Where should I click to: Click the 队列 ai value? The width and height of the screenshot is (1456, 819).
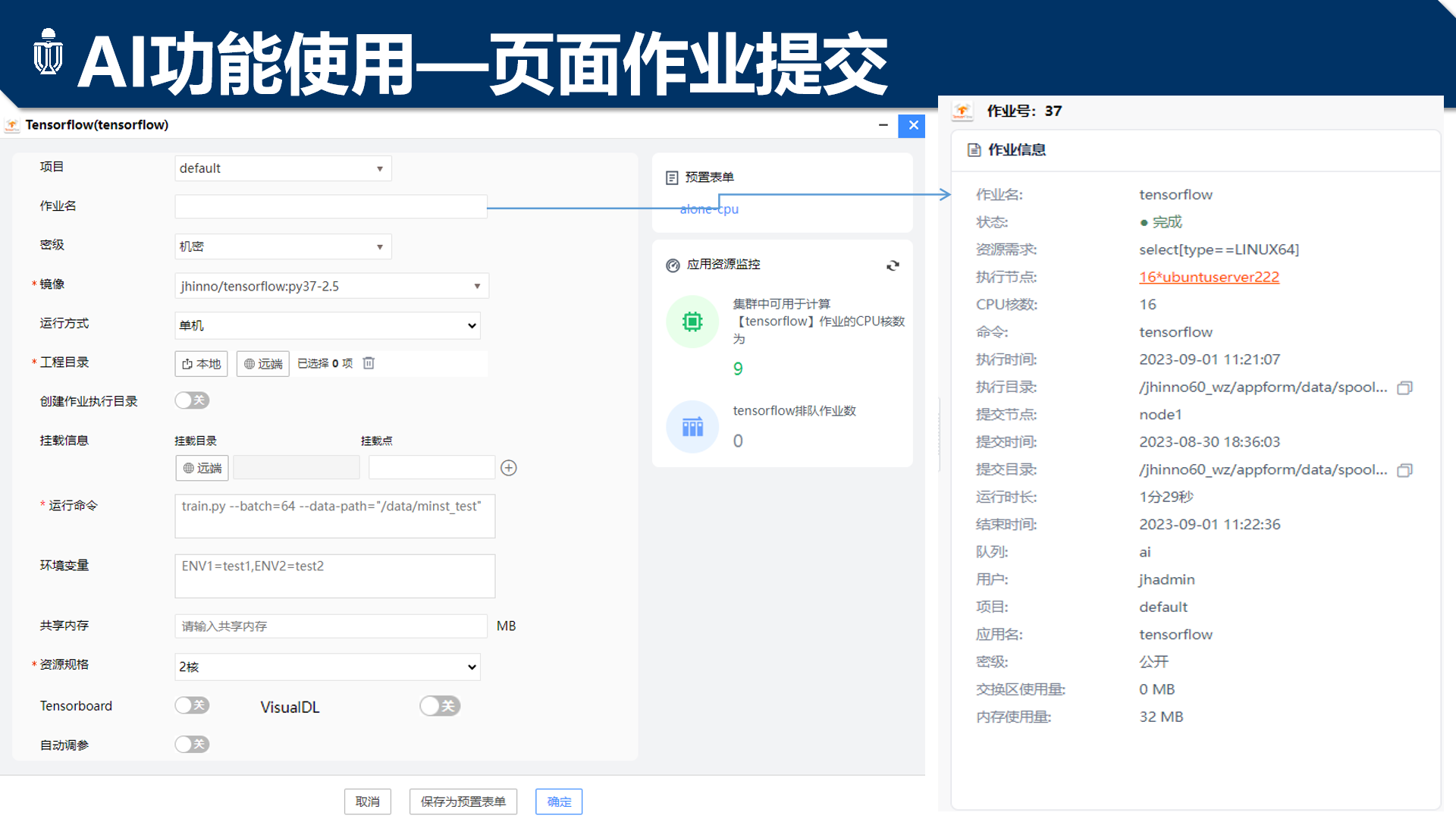click(1145, 552)
